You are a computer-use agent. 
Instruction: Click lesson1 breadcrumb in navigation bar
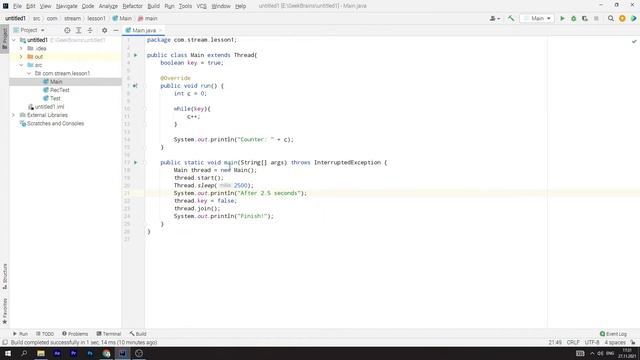[x=96, y=18]
